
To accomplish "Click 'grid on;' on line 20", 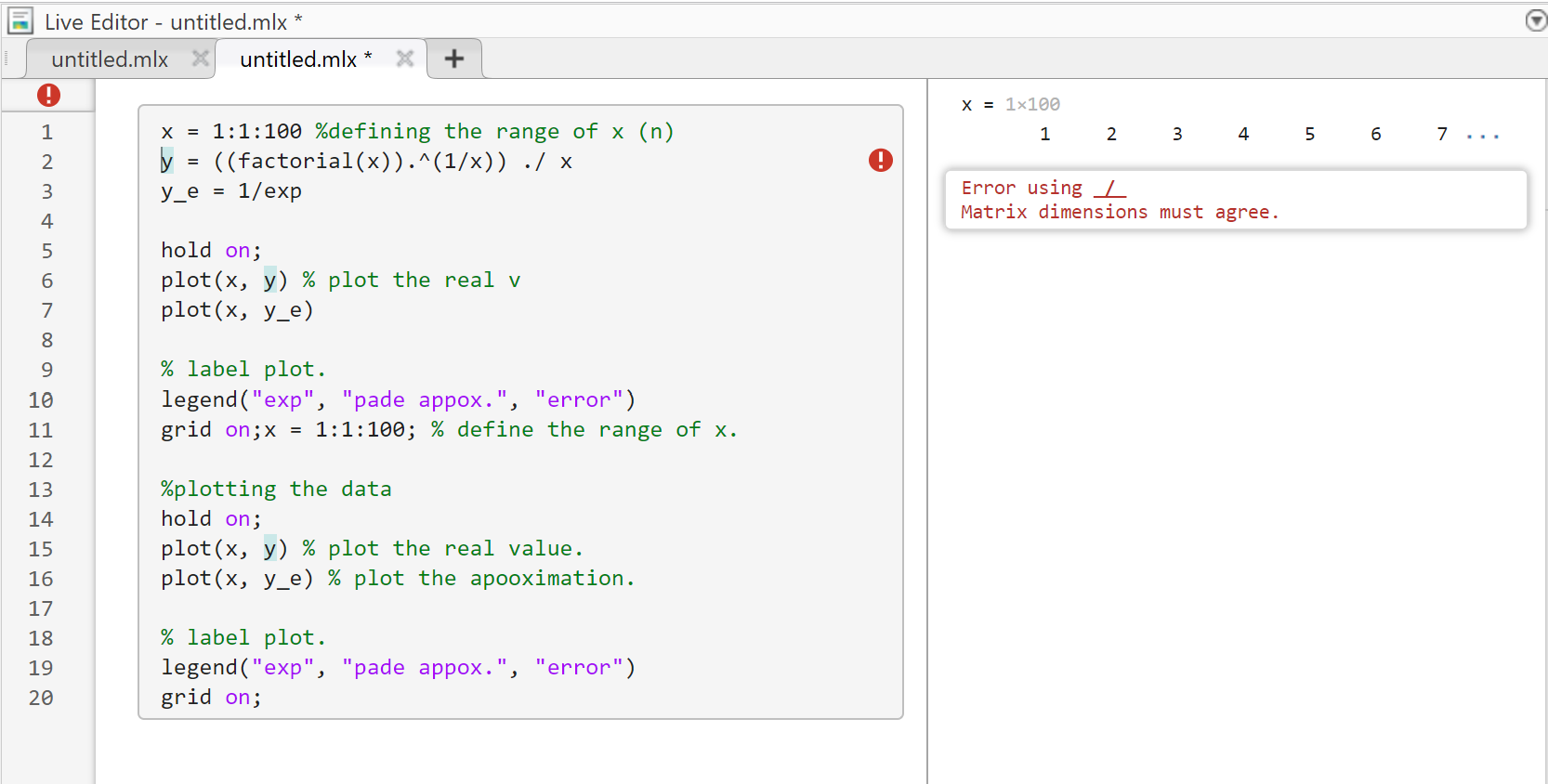I will 211,698.
